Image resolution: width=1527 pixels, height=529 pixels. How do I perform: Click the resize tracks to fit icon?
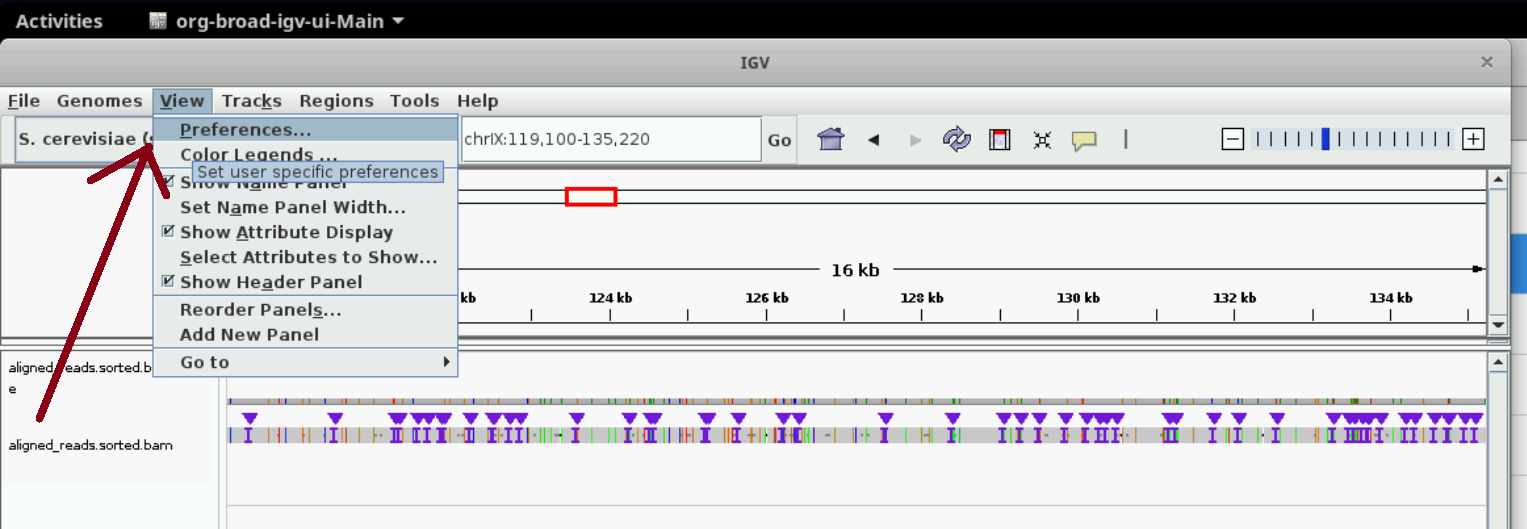pyautogui.click(x=1042, y=140)
